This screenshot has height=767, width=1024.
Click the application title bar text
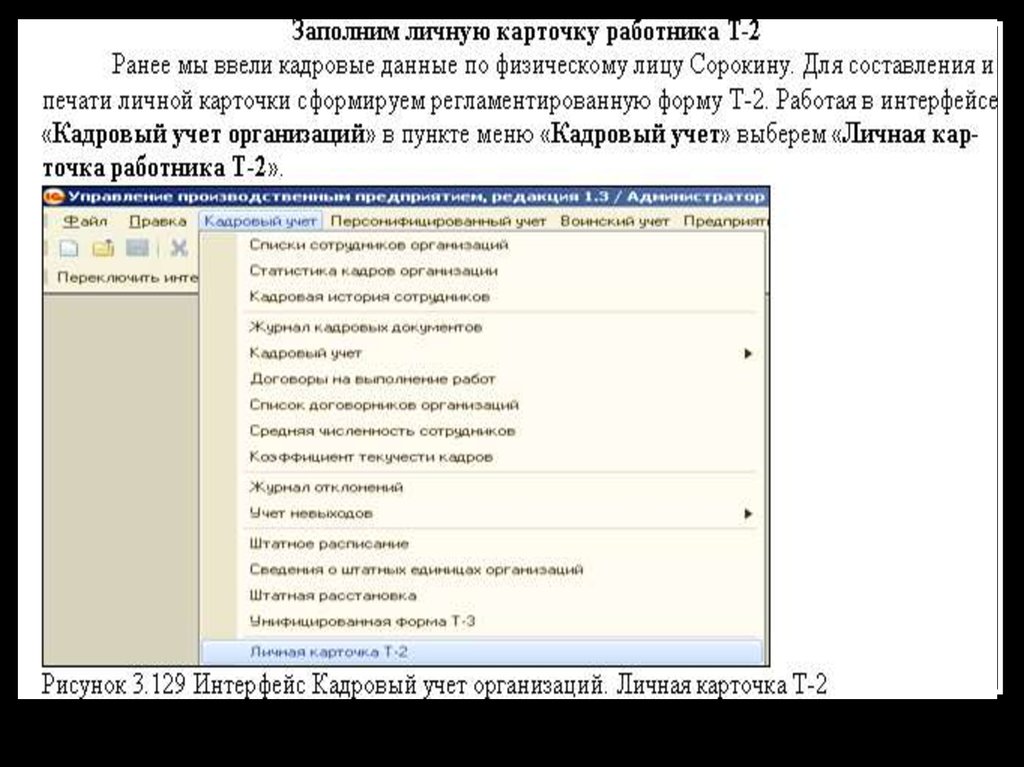pyautogui.click(x=416, y=197)
